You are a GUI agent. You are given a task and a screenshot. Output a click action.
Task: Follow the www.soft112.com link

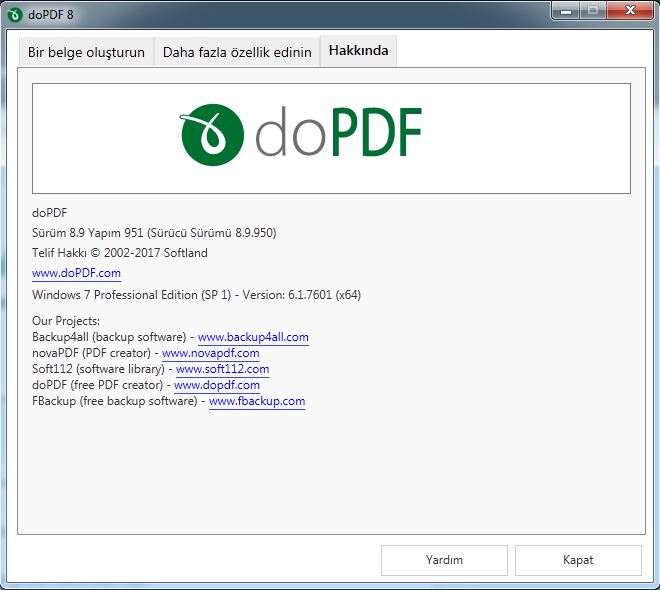click(x=222, y=369)
